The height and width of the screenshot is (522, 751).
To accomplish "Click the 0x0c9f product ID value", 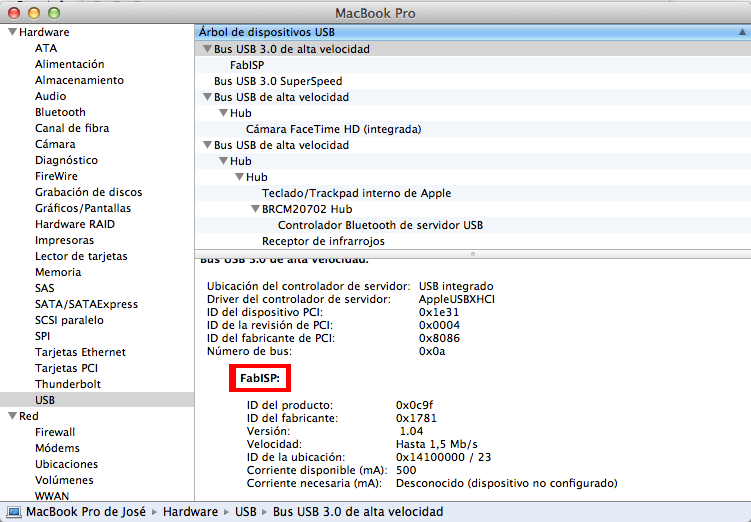I will pos(414,405).
